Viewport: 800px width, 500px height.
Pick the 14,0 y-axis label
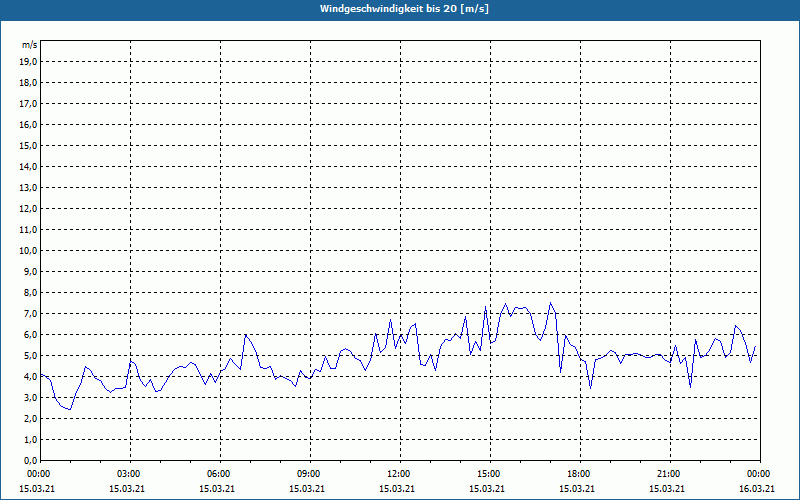(29, 166)
